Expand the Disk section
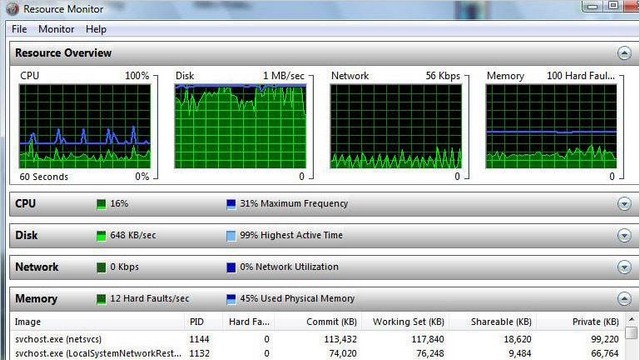This screenshot has width=640, height=360. [624, 236]
